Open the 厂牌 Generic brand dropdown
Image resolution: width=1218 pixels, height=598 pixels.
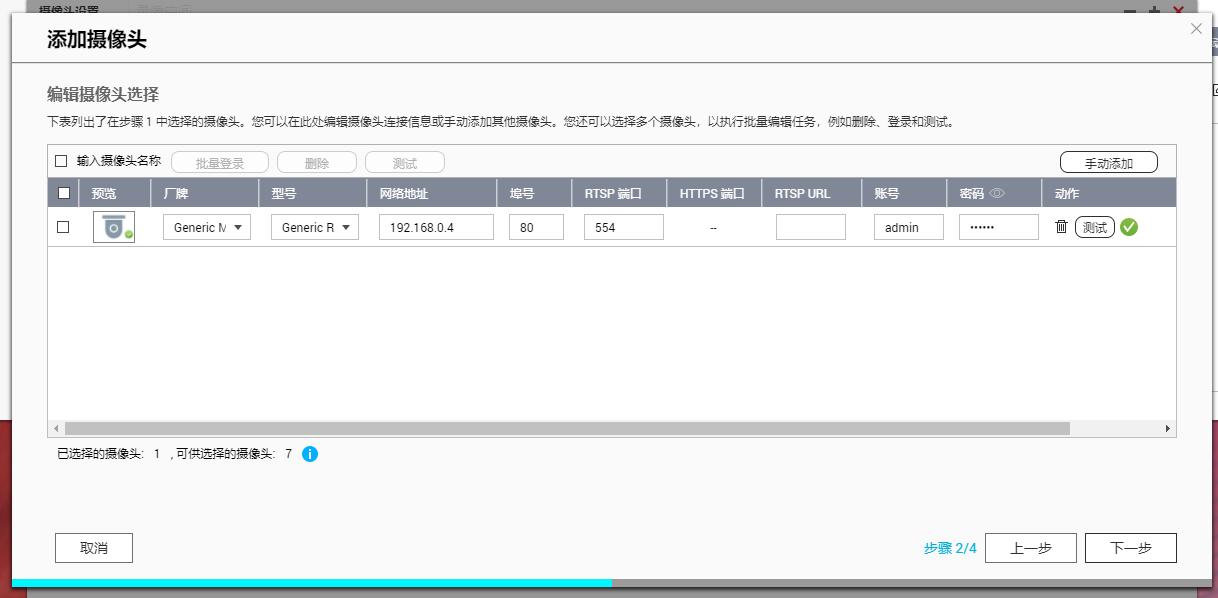coord(206,227)
